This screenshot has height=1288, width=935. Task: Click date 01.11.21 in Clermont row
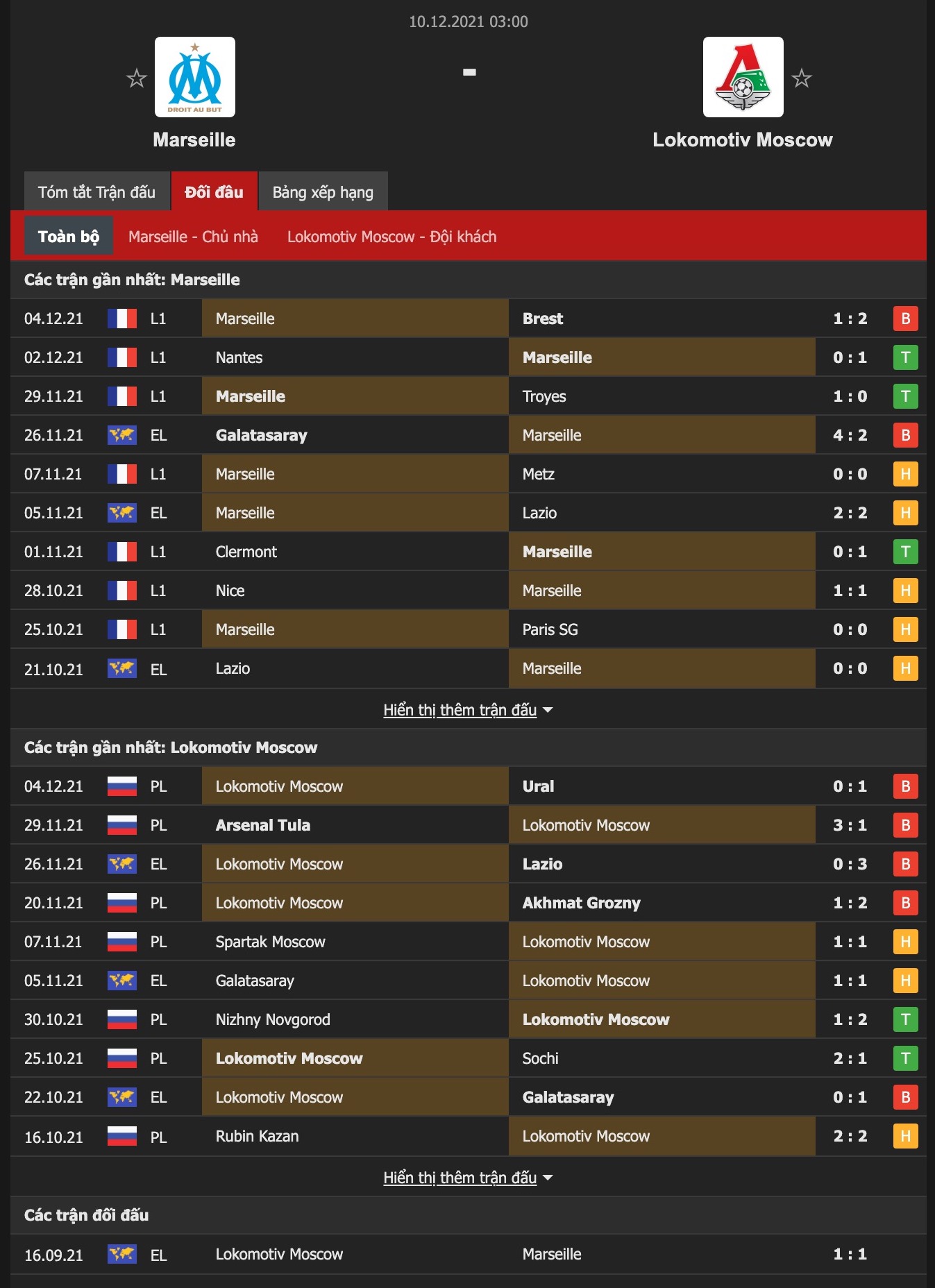point(53,552)
